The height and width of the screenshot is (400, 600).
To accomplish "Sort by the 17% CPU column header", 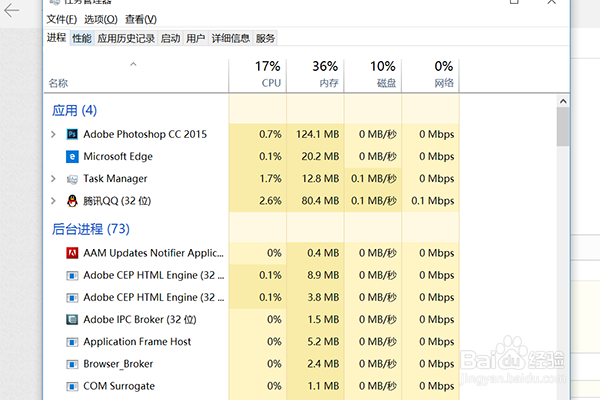I will click(258, 75).
